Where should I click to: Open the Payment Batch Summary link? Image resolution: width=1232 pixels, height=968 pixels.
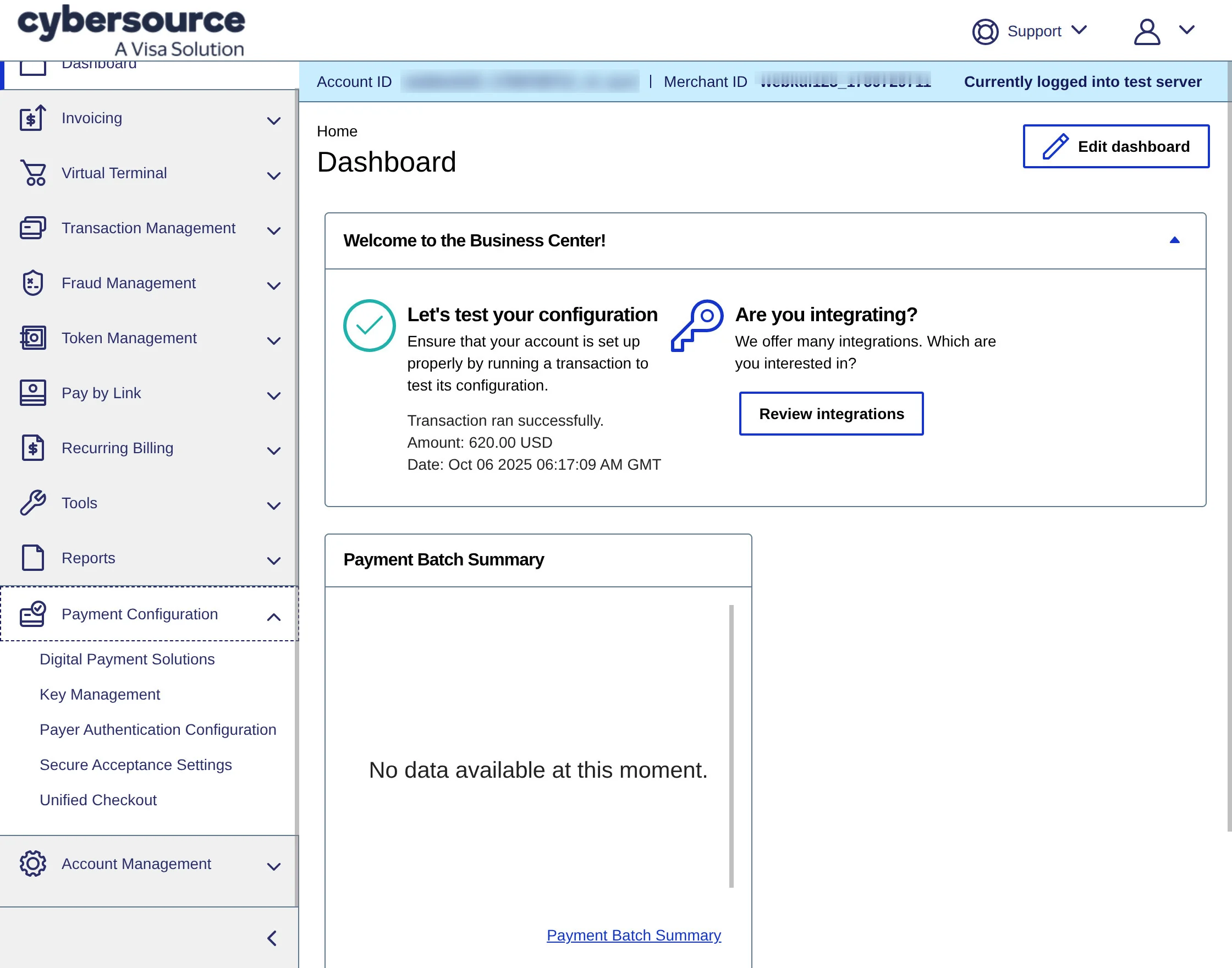click(x=633, y=935)
